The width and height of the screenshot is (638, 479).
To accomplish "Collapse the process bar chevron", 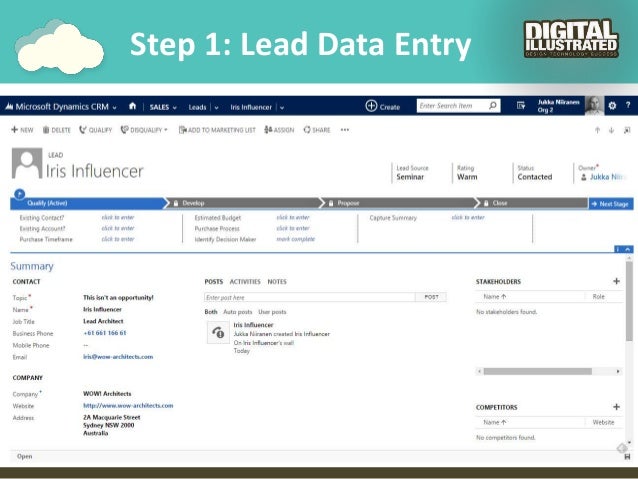I will click(x=628, y=249).
